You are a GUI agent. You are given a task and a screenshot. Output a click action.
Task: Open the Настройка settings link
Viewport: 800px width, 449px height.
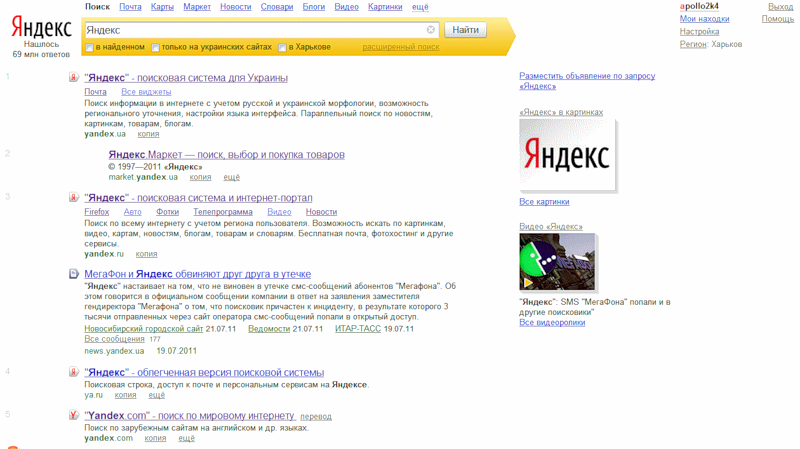pos(699,32)
